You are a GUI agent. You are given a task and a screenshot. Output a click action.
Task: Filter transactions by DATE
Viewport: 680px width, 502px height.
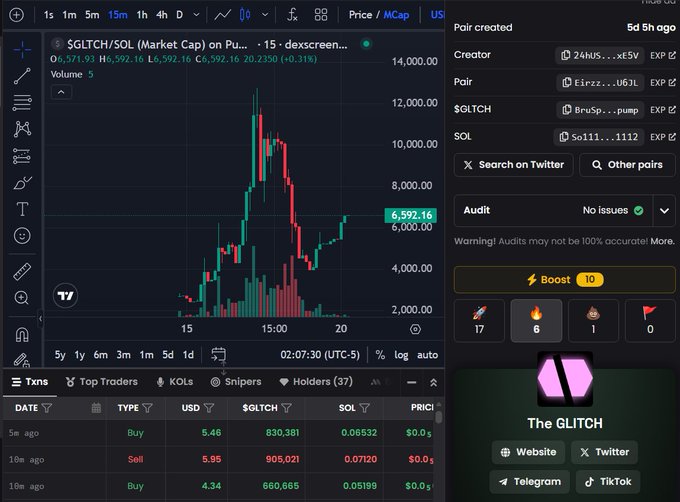point(47,408)
